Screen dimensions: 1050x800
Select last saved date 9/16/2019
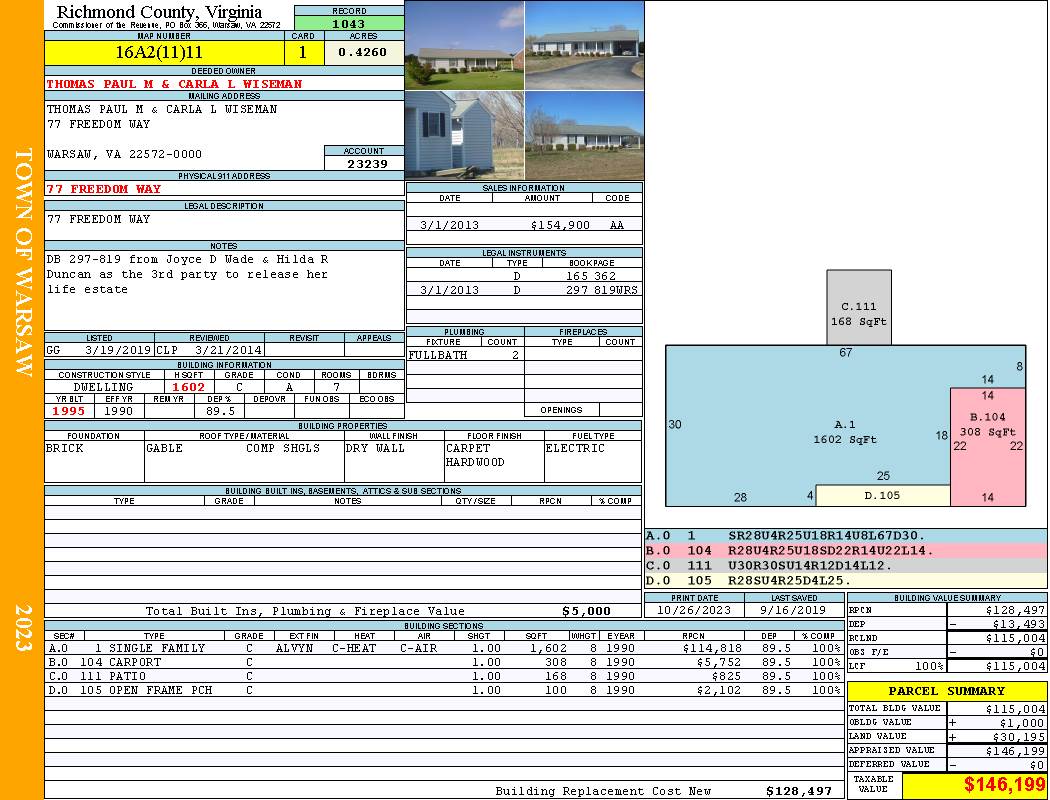click(794, 610)
